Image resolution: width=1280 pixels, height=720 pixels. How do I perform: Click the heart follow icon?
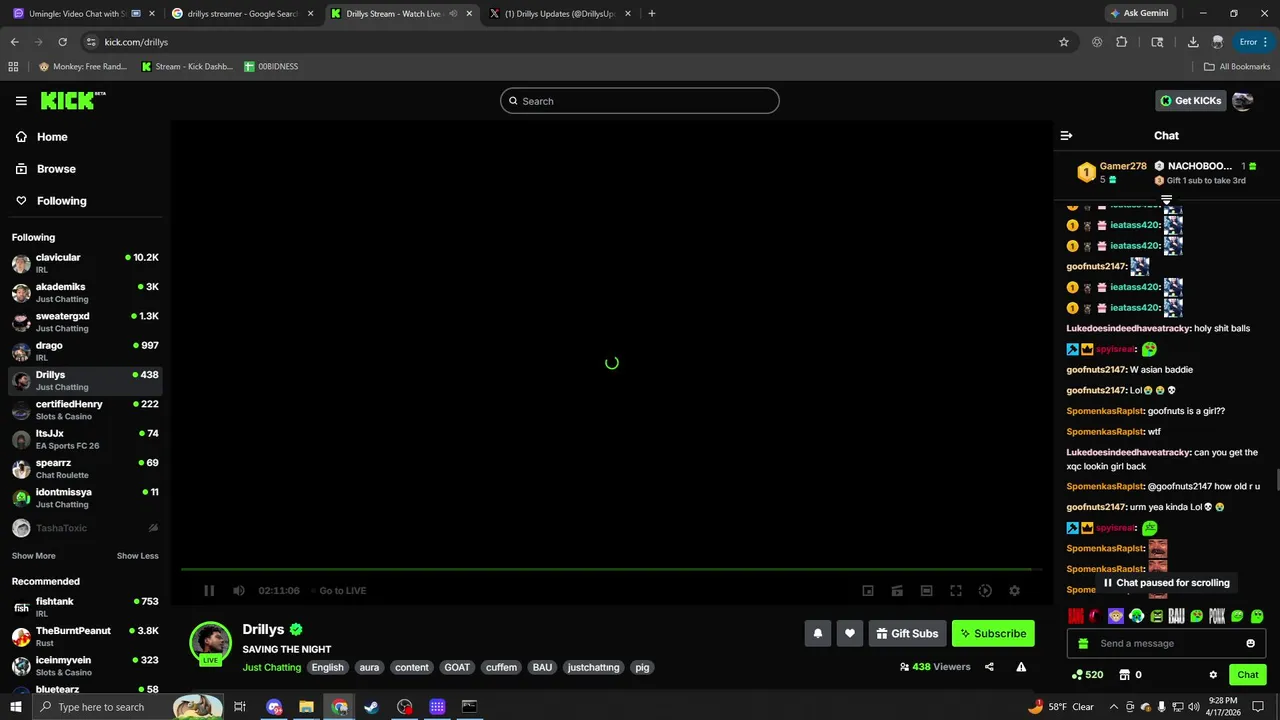(x=850, y=633)
